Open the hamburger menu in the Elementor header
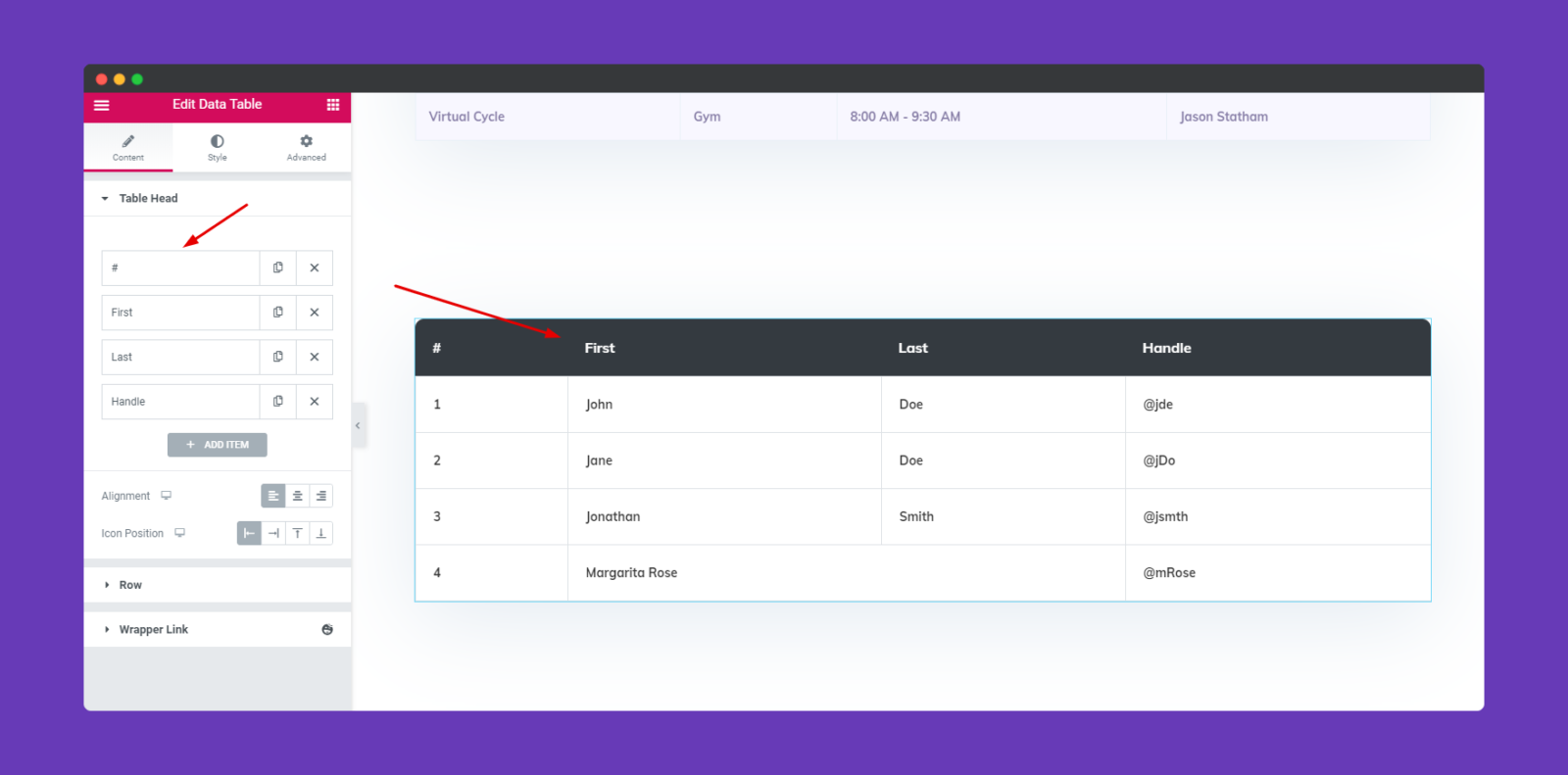The width and height of the screenshot is (1568, 775). pos(102,105)
